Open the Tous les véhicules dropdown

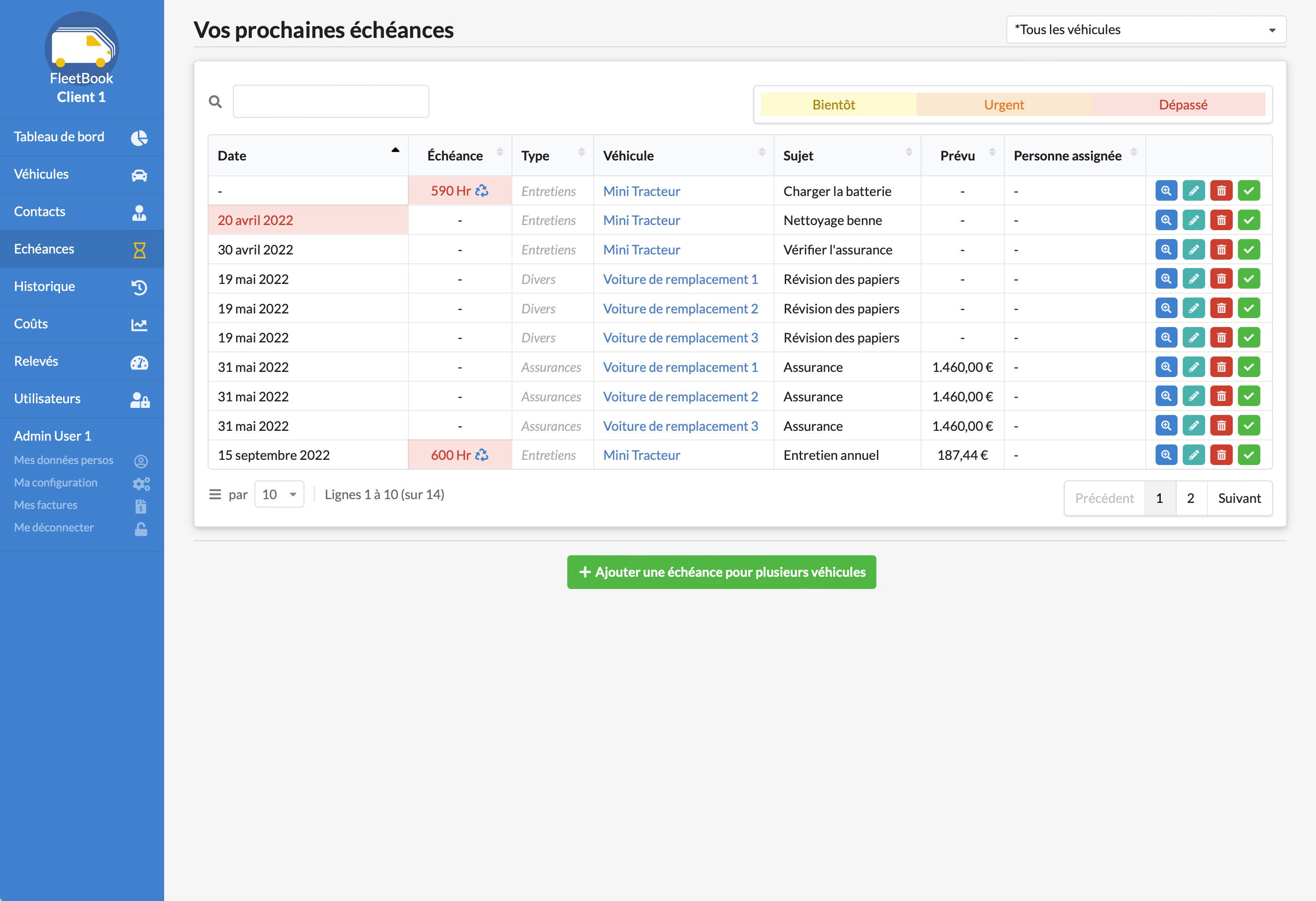pyautogui.click(x=1146, y=29)
